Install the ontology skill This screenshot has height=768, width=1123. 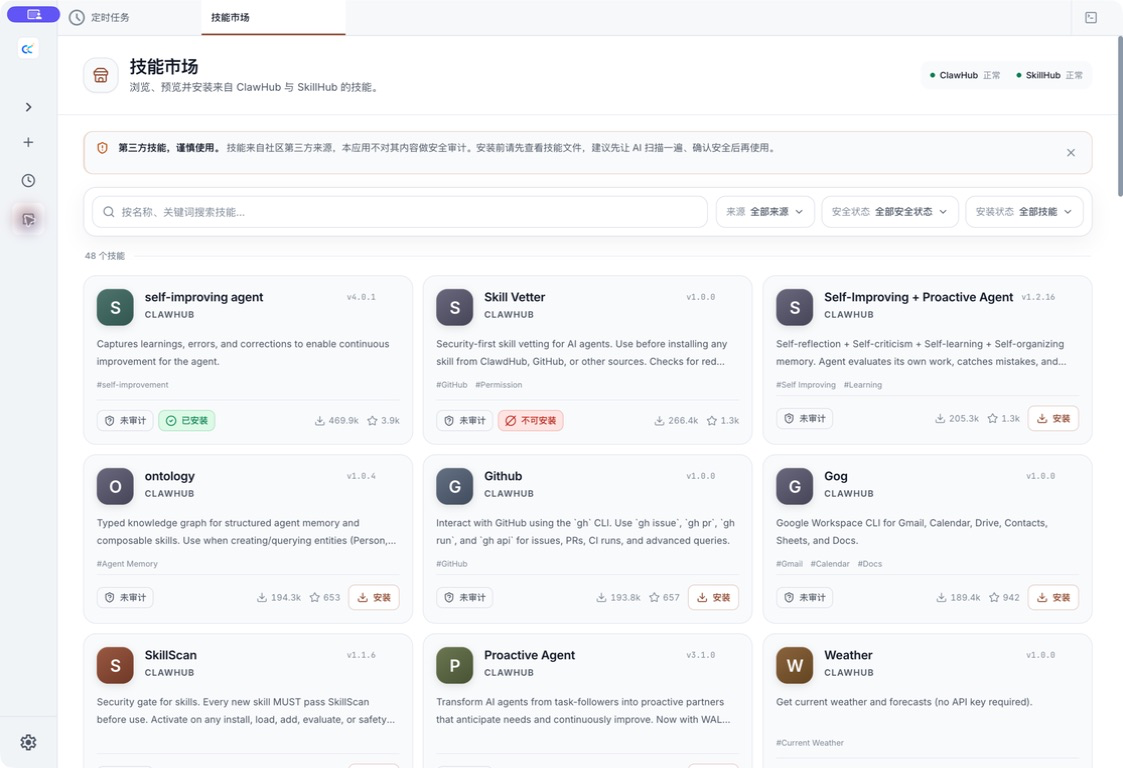pos(374,597)
